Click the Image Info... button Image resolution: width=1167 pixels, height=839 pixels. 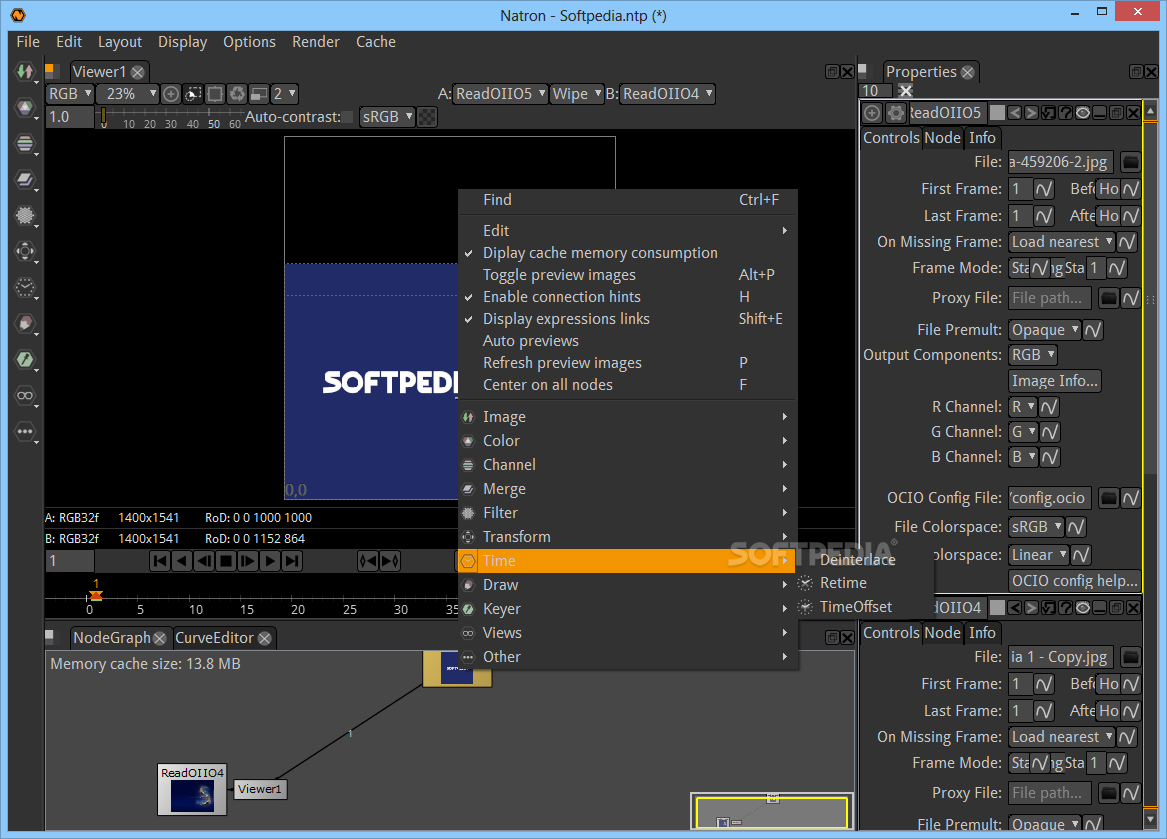click(x=1055, y=381)
